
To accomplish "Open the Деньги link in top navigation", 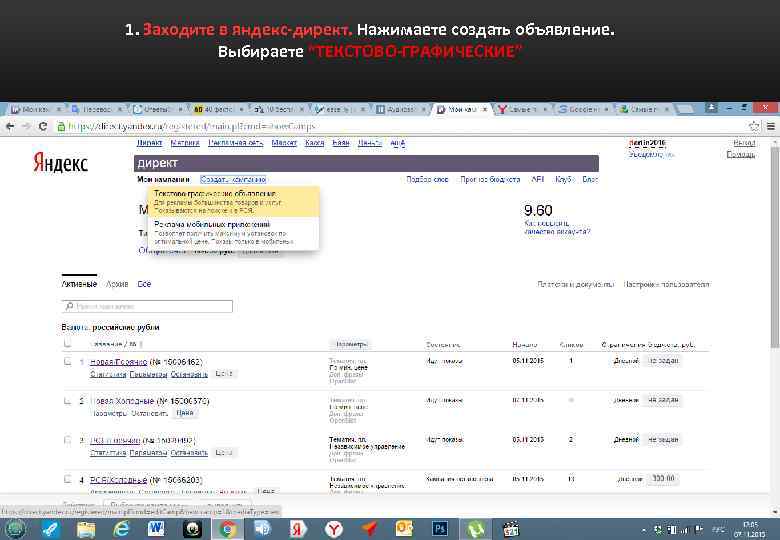I will [x=370, y=143].
